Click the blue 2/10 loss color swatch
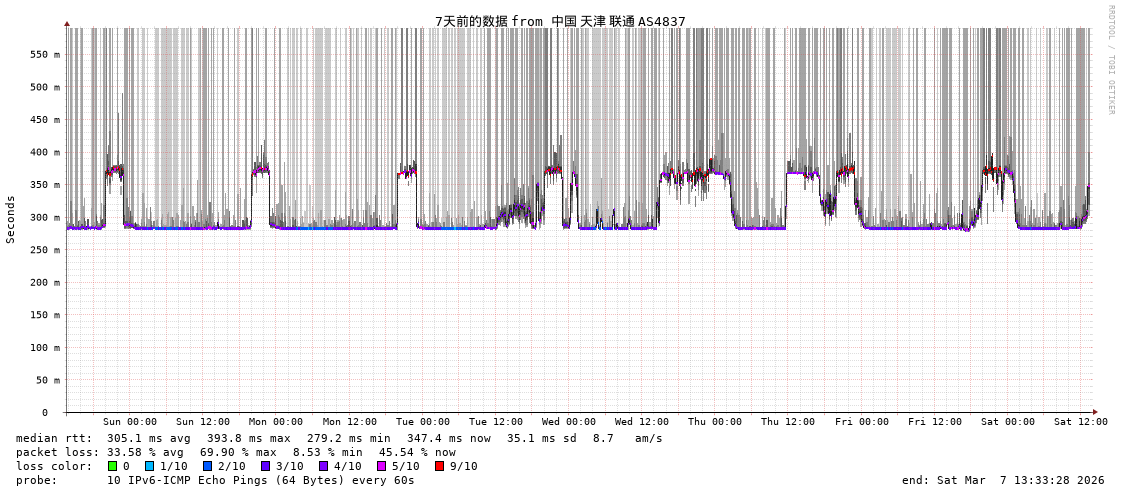The height and width of the screenshot is (494, 1121). pyautogui.click(x=207, y=466)
